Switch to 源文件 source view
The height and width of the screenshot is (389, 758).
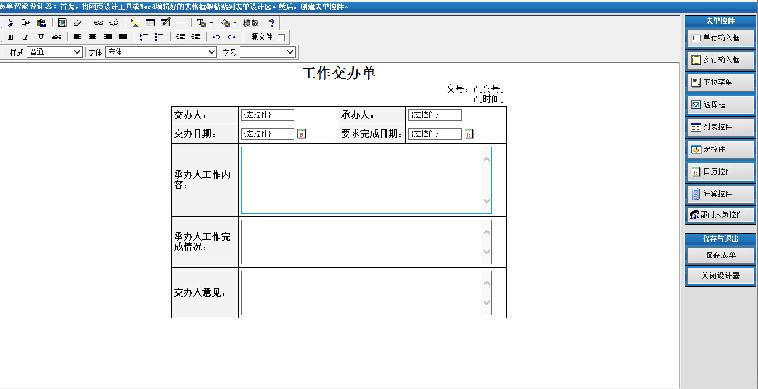pyautogui.click(x=262, y=37)
